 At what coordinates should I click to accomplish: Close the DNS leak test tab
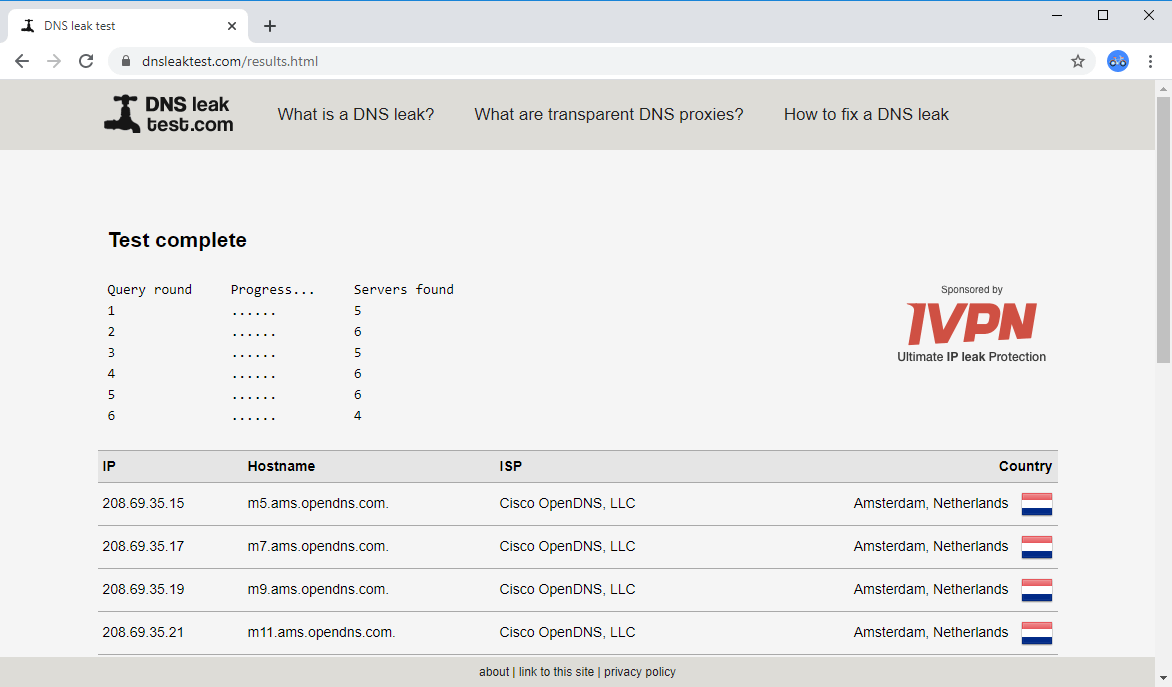tap(232, 26)
